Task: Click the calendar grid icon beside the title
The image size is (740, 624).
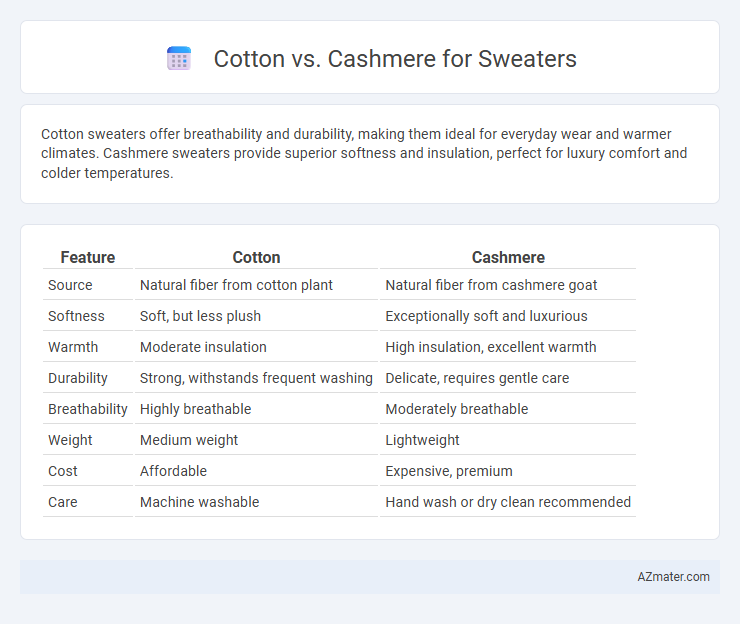Action: (179, 59)
